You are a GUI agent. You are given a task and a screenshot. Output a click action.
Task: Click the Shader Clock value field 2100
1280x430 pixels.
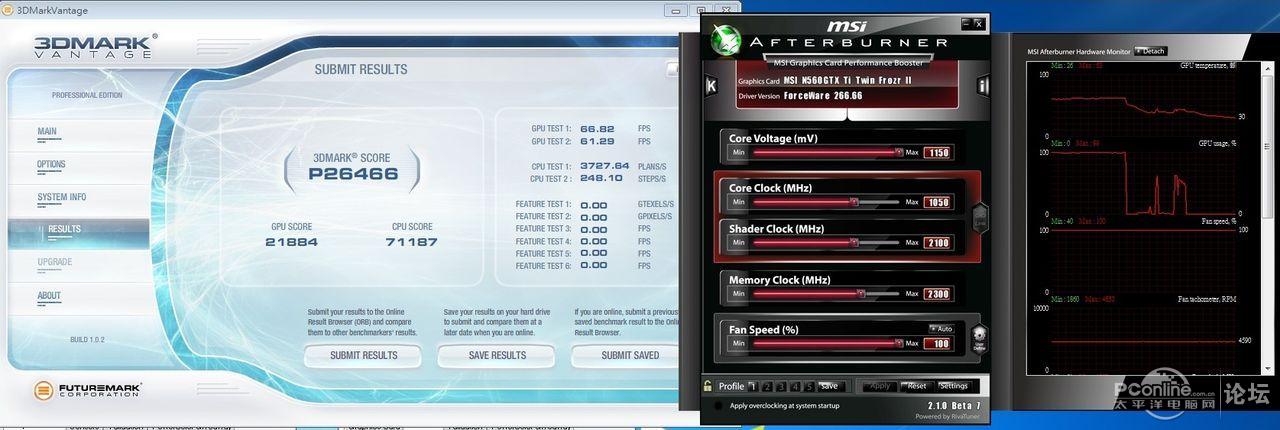coord(937,242)
